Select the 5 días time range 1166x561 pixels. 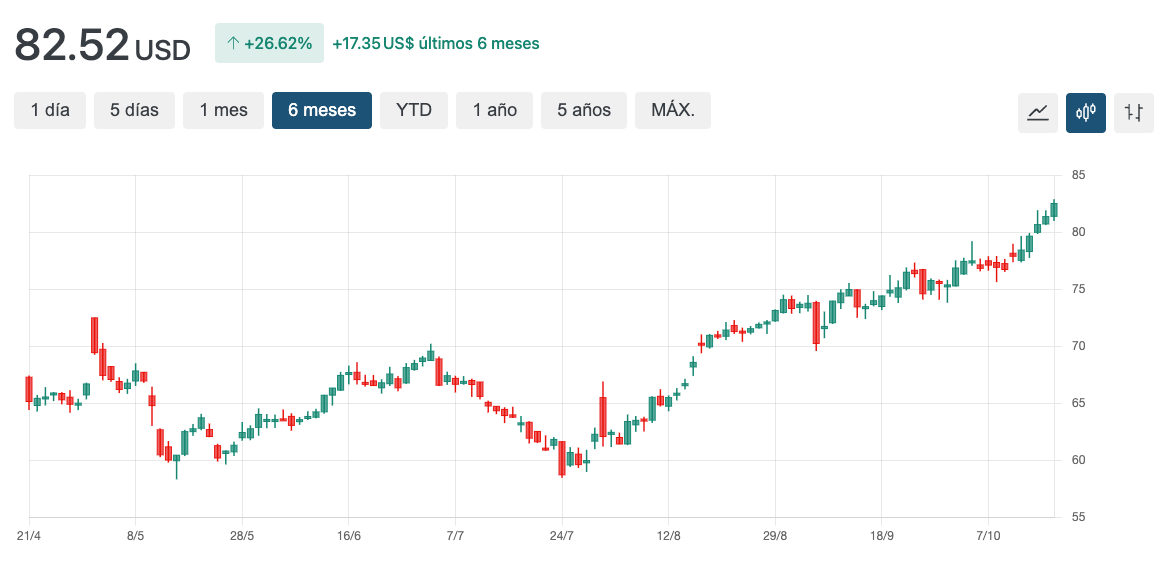click(x=134, y=110)
